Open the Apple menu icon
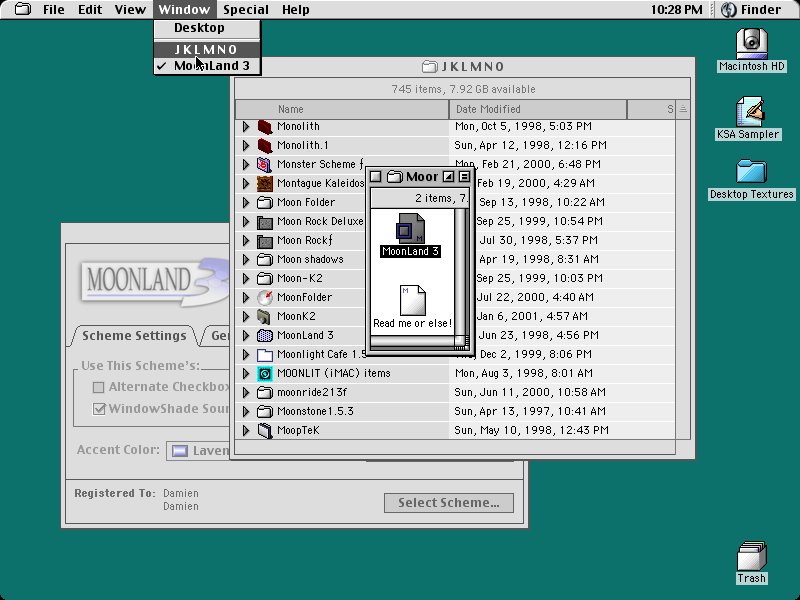Viewport: 800px width, 600px height. pos(22,9)
